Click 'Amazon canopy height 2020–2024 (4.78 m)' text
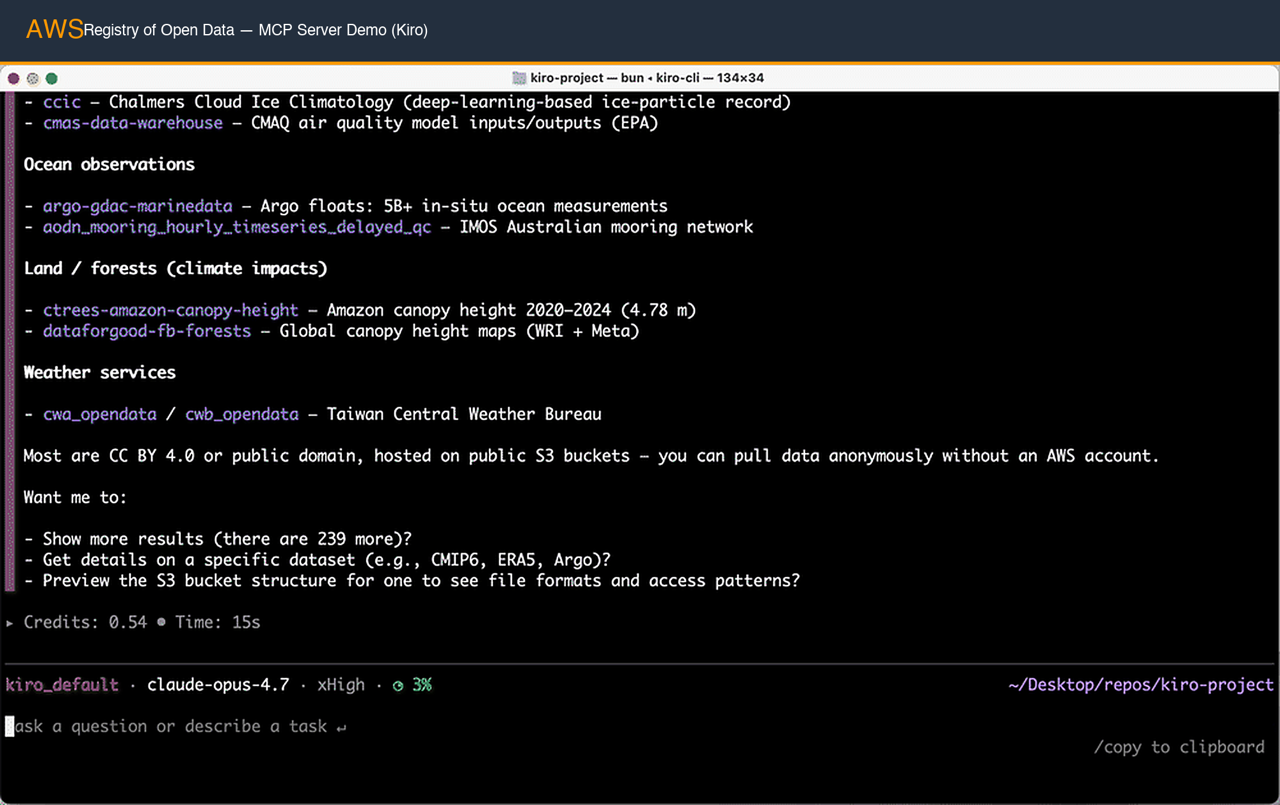 click(511, 310)
